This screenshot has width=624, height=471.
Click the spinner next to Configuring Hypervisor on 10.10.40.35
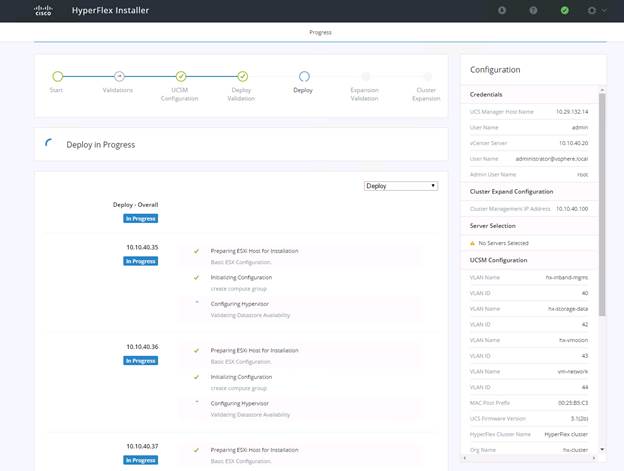197,303
